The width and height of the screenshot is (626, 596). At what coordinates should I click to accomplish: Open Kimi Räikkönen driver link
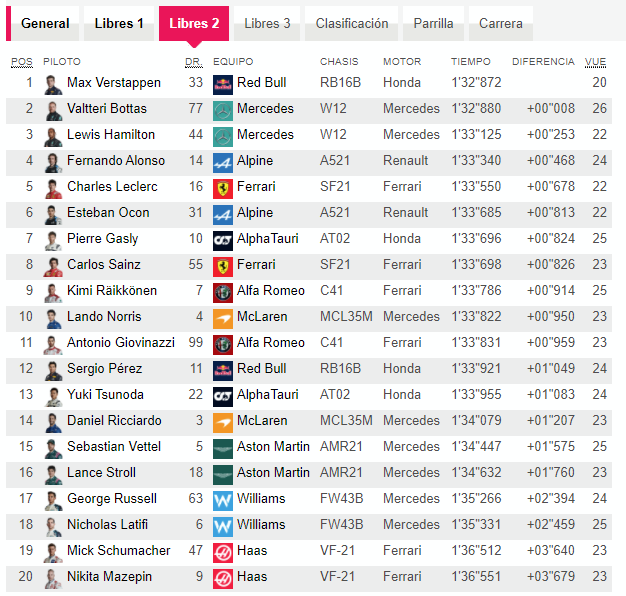pos(112,291)
